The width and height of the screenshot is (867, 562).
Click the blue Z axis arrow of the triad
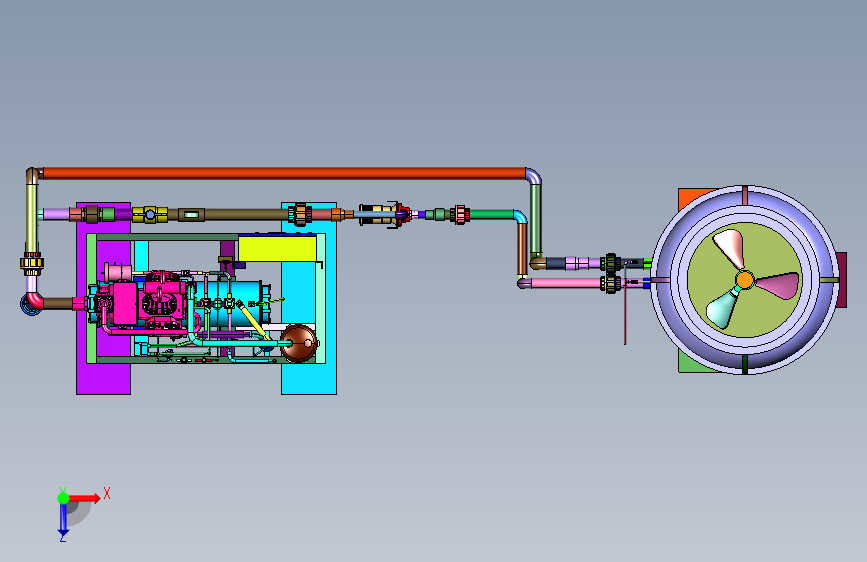tap(63, 520)
